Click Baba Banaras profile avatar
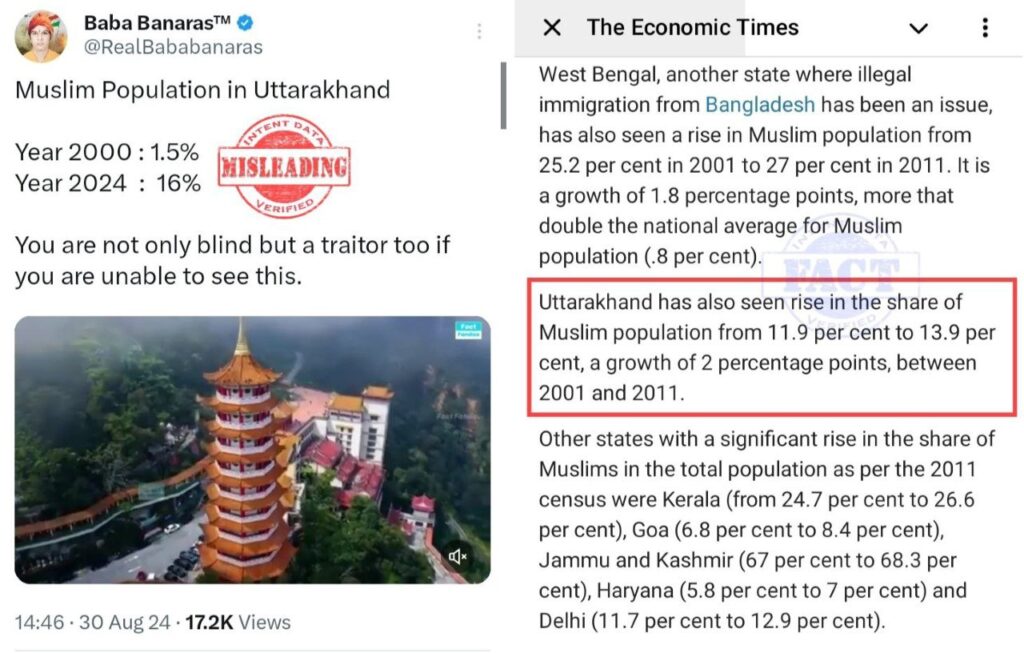This screenshot has height=653, width=1024. pos(40,36)
